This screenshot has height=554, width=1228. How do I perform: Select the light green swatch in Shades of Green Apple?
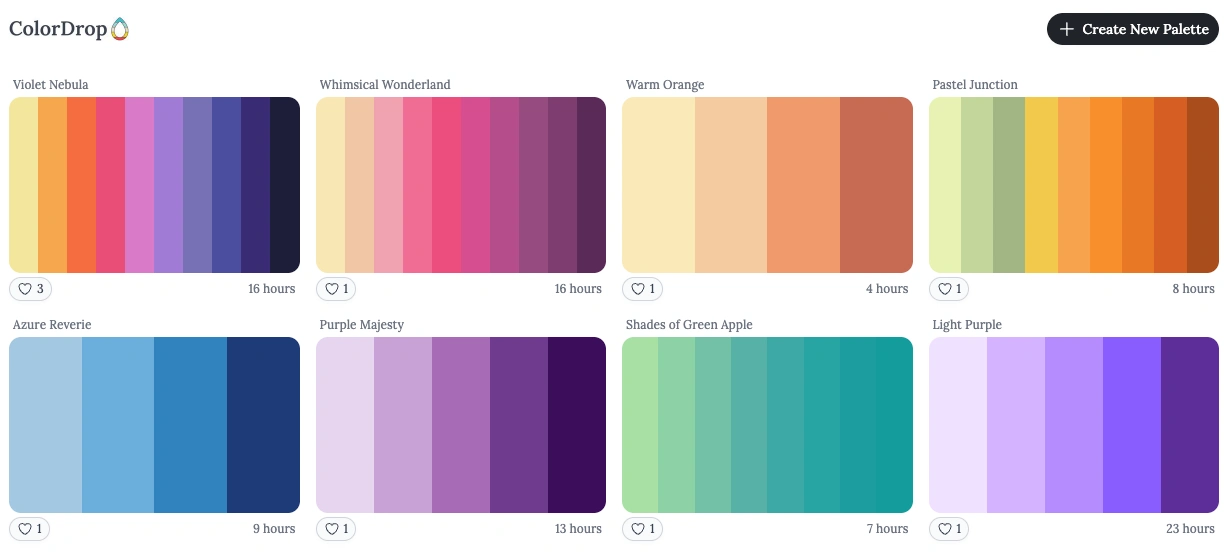640,425
